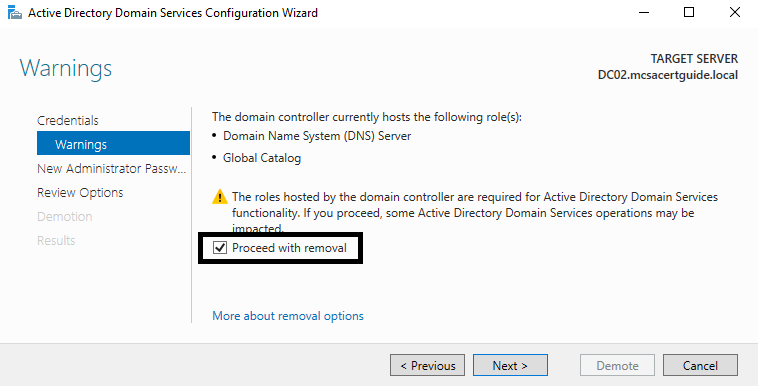Viewport: 758px width, 386px height.
Task: Continue with the Next button
Action: click(x=510, y=365)
